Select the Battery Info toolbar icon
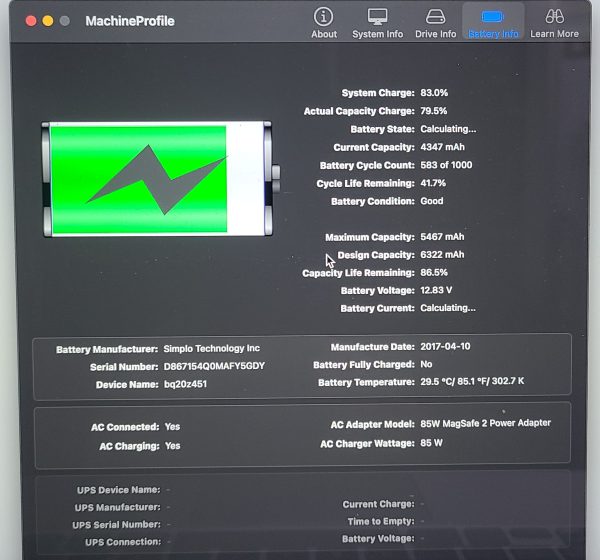The width and height of the screenshot is (600, 560). coord(492,18)
